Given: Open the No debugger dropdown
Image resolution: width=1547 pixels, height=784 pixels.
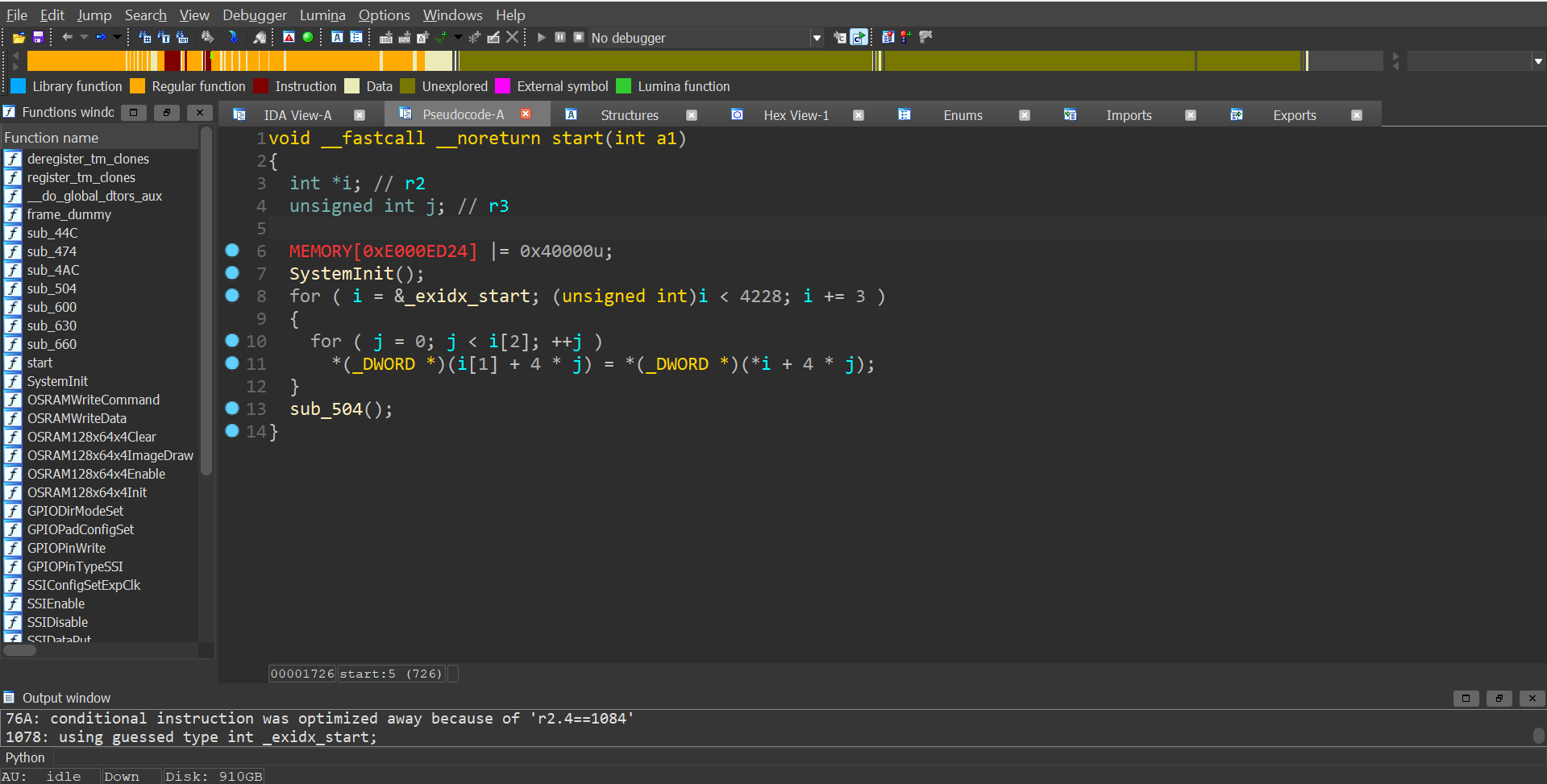Looking at the screenshot, I should (817, 38).
